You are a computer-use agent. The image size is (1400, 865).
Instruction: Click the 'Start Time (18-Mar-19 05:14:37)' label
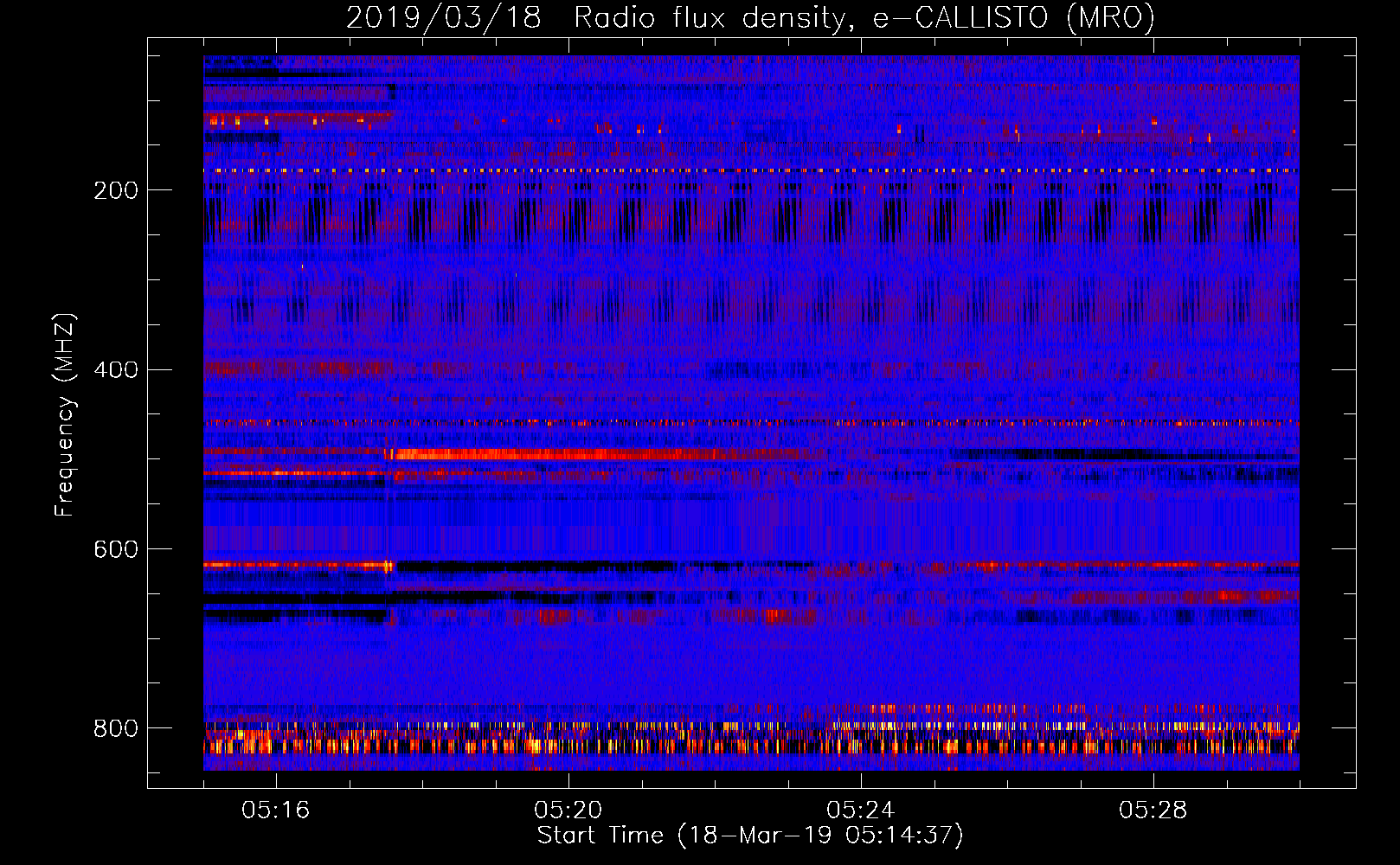(x=750, y=836)
